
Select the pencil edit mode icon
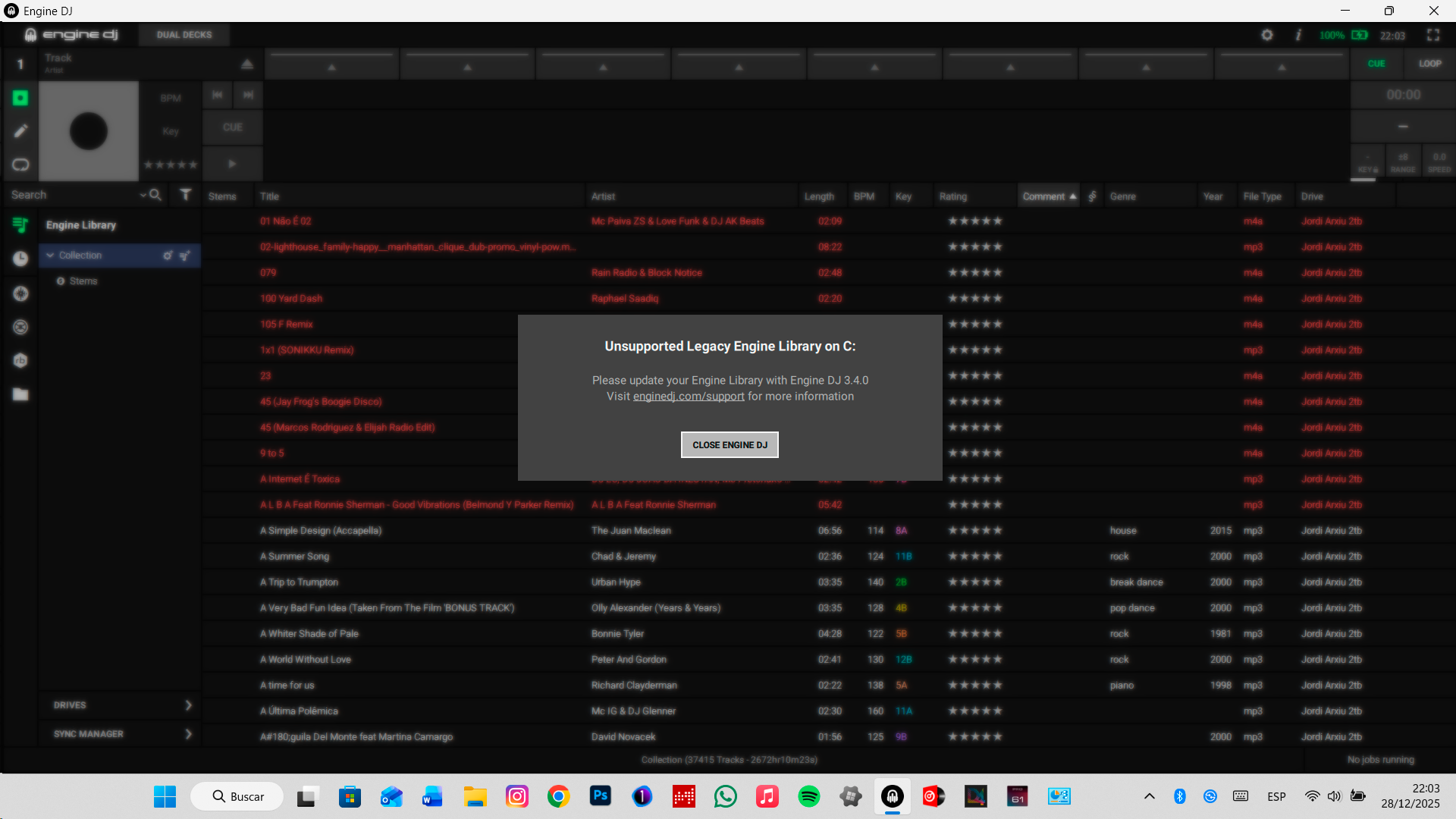tap(20, 131)
